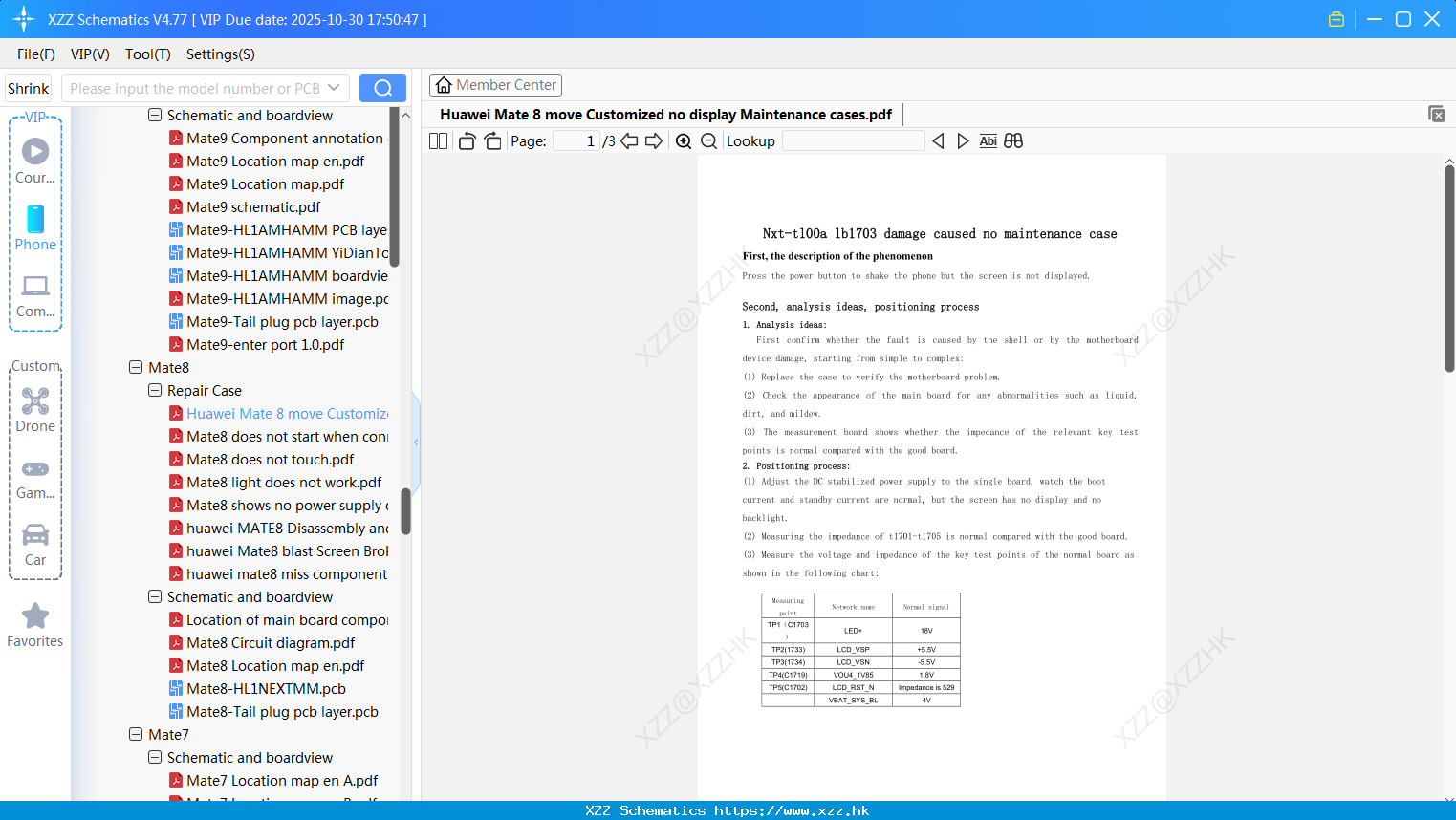
Task: Find previous lookup result triangle
Action: coord(938,141)
